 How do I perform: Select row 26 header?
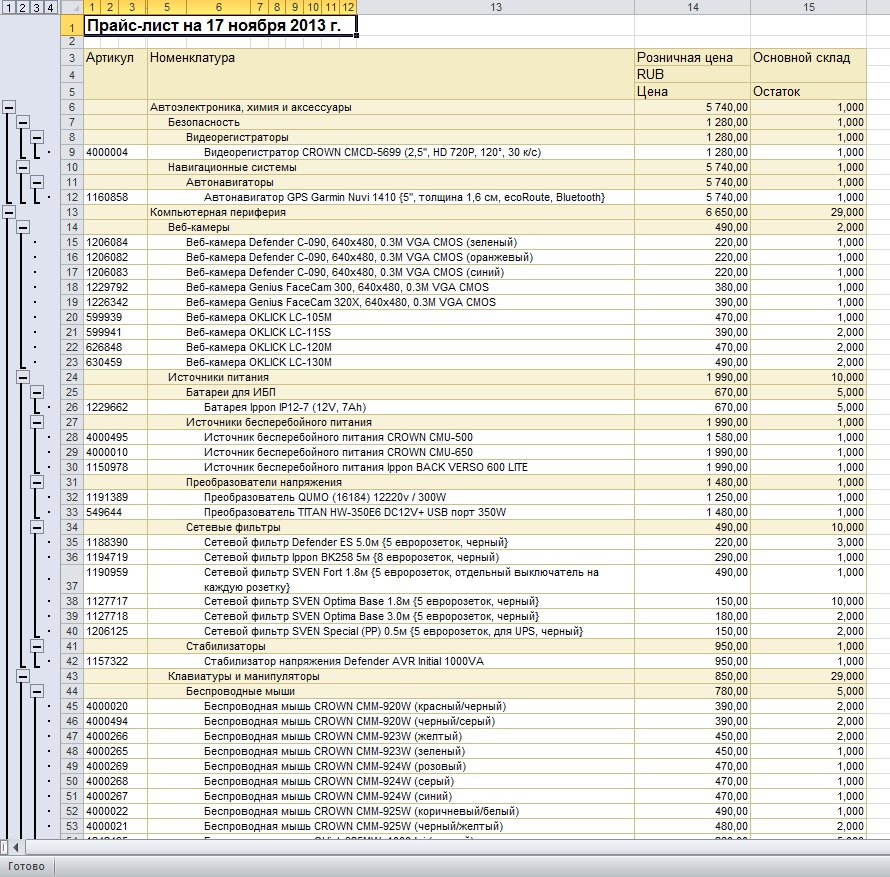coord(72,407)
